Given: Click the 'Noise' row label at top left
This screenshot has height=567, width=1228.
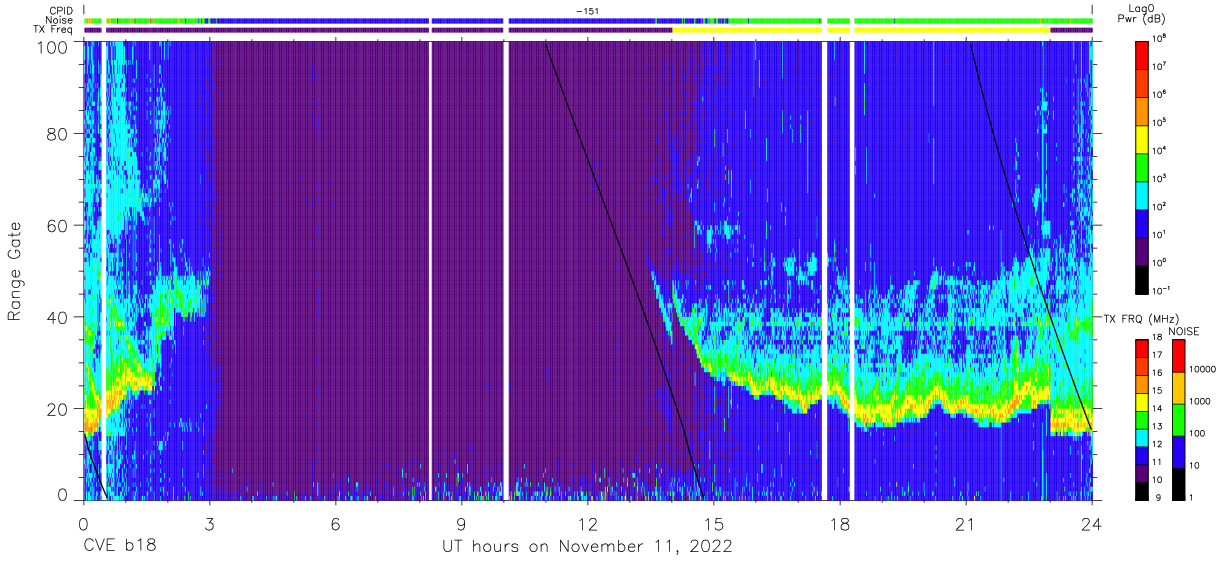Looking at the screenshot, I should 61,20.
